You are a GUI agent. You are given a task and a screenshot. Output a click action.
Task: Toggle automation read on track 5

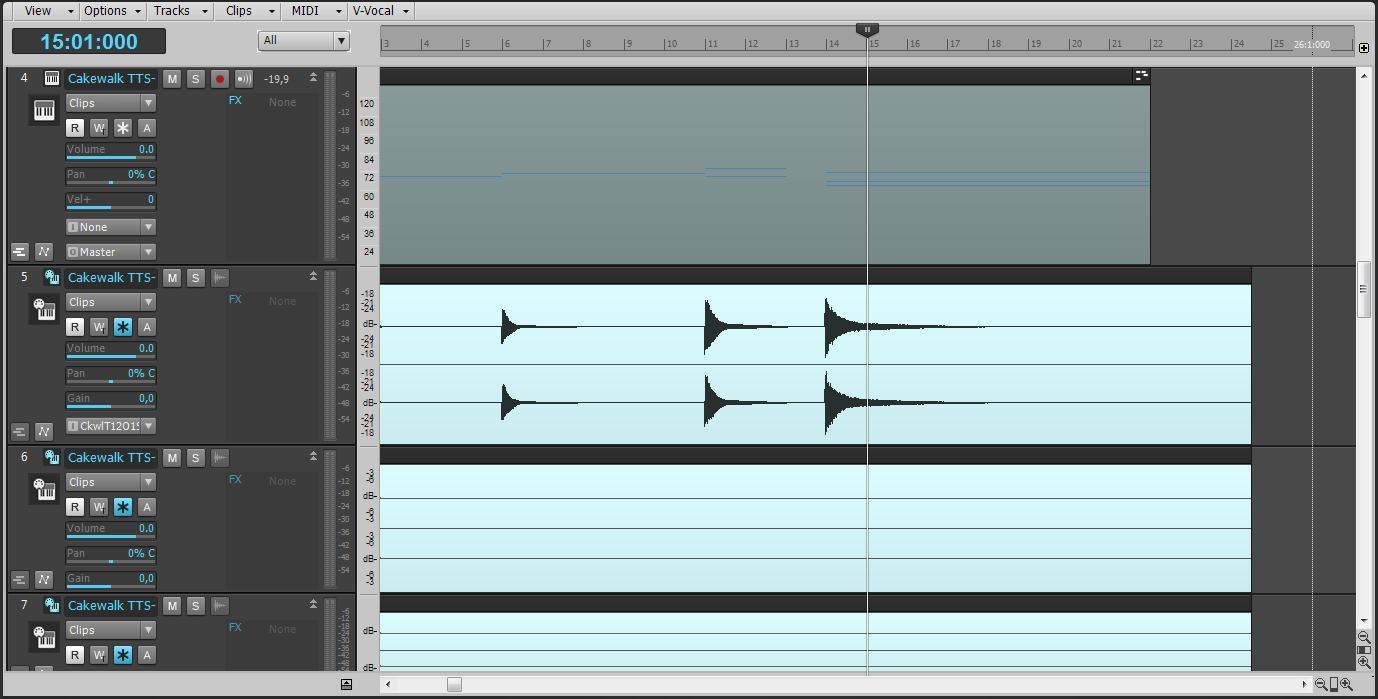pyautogui.click(x=75, y=327)
